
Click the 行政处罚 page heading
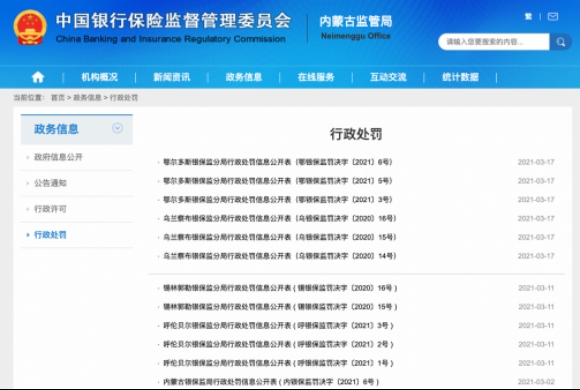(356, 134)
